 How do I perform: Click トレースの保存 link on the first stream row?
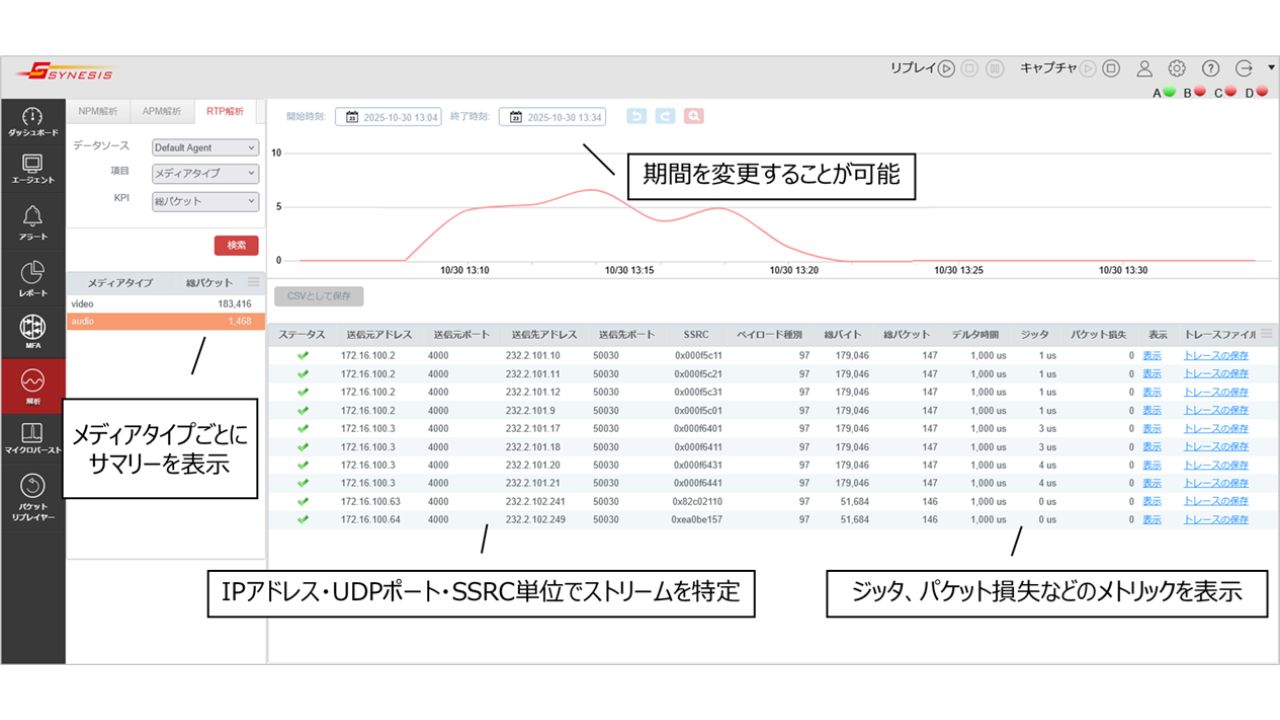click(1219, 354)
